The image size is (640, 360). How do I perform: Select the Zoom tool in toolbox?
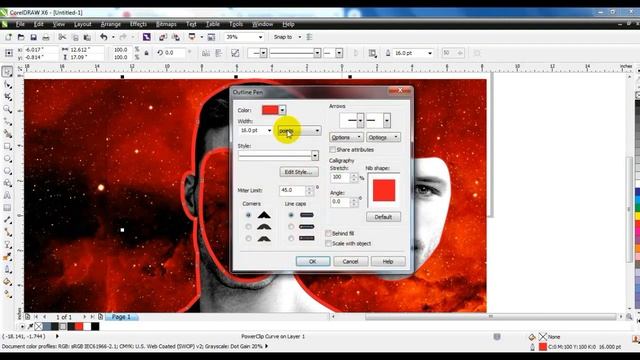(7, 109)
